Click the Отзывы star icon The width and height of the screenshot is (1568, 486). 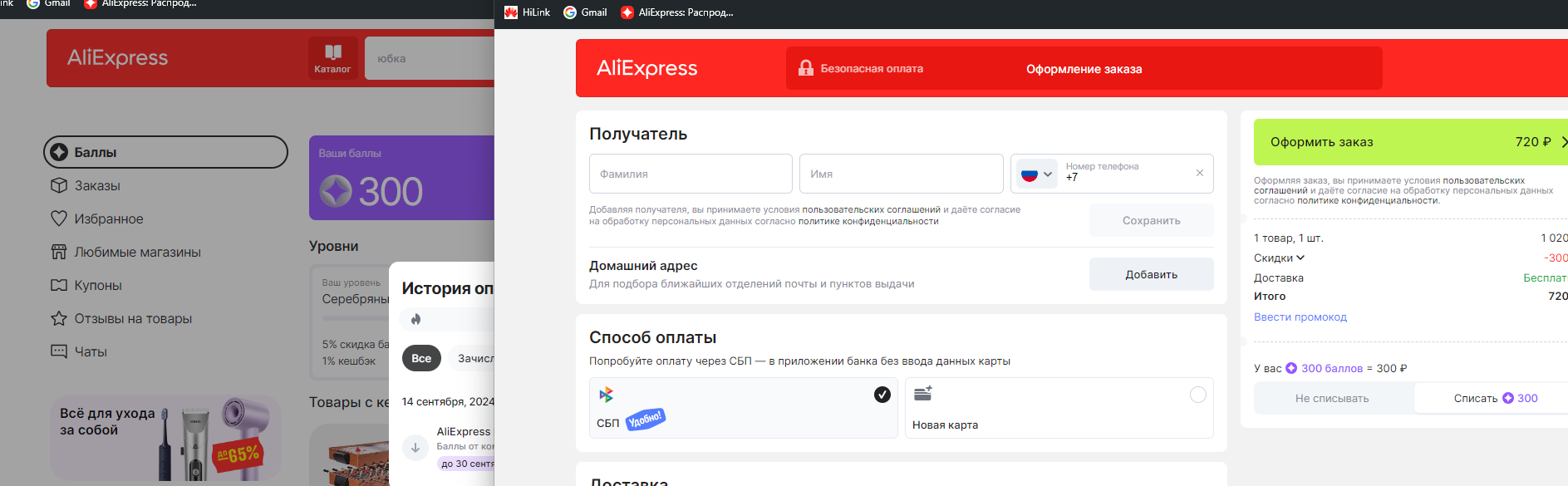(59, 318)
